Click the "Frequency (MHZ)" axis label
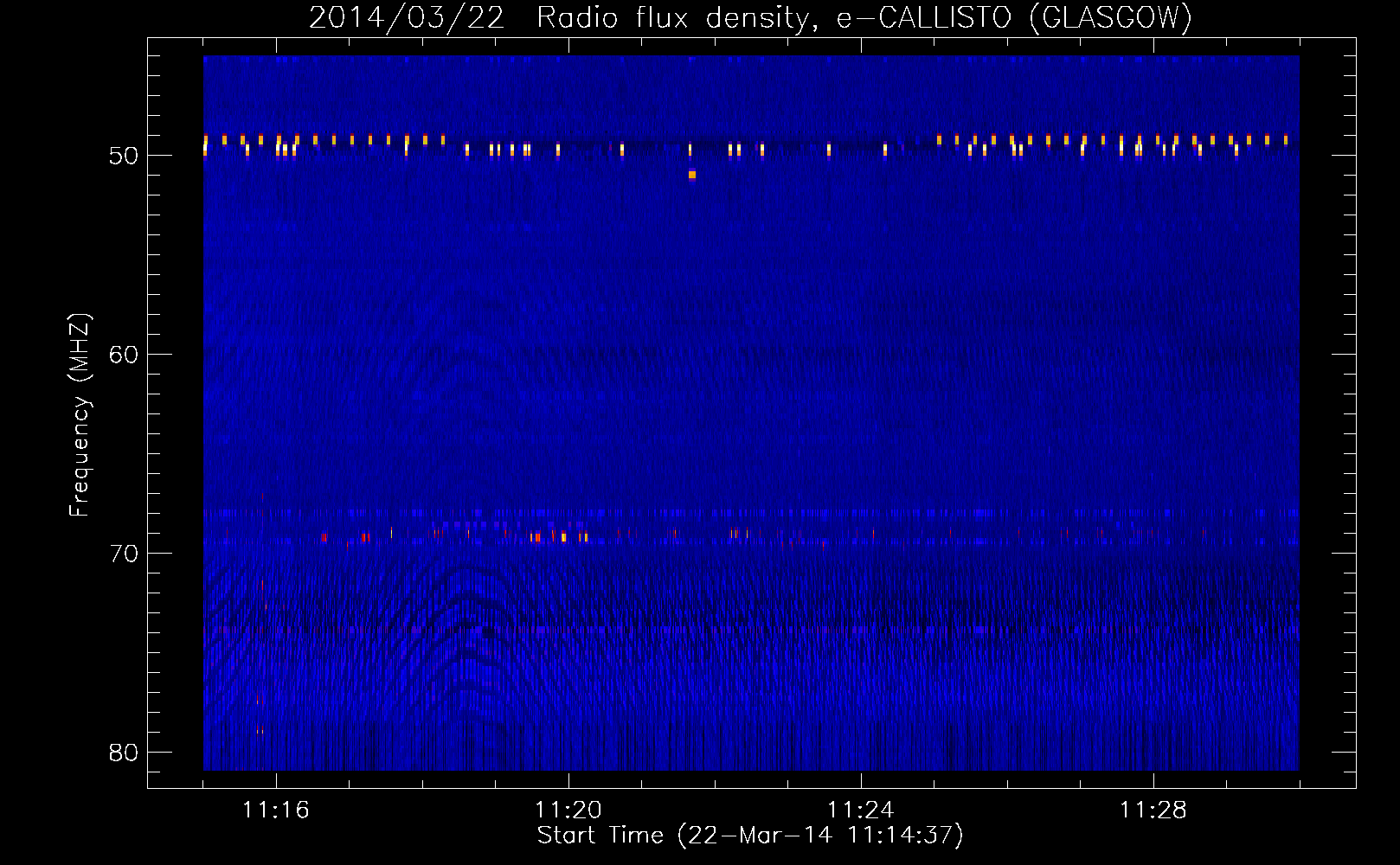 pos(79,415)
